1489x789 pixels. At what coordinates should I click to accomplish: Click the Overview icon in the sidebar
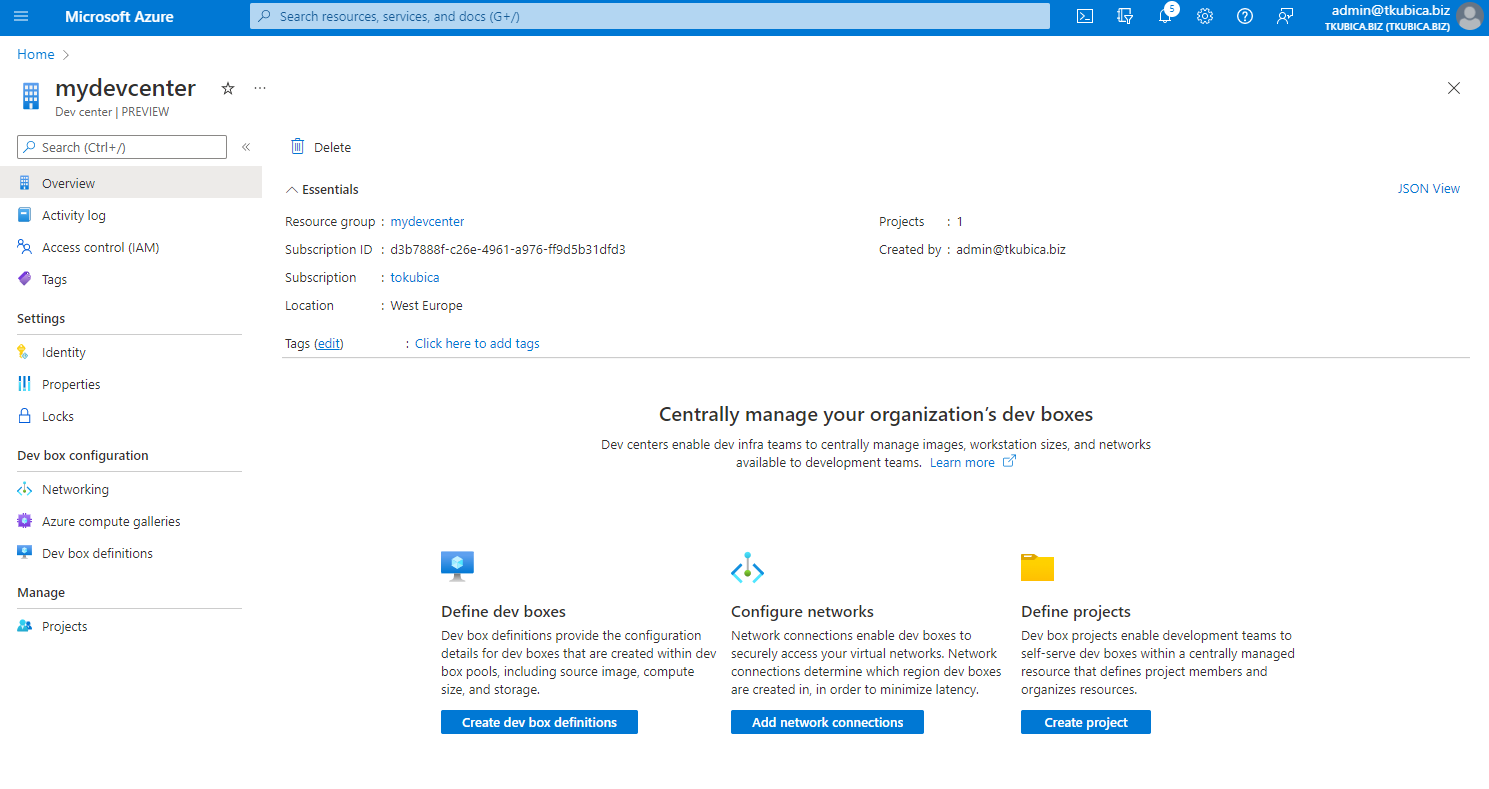25,183
